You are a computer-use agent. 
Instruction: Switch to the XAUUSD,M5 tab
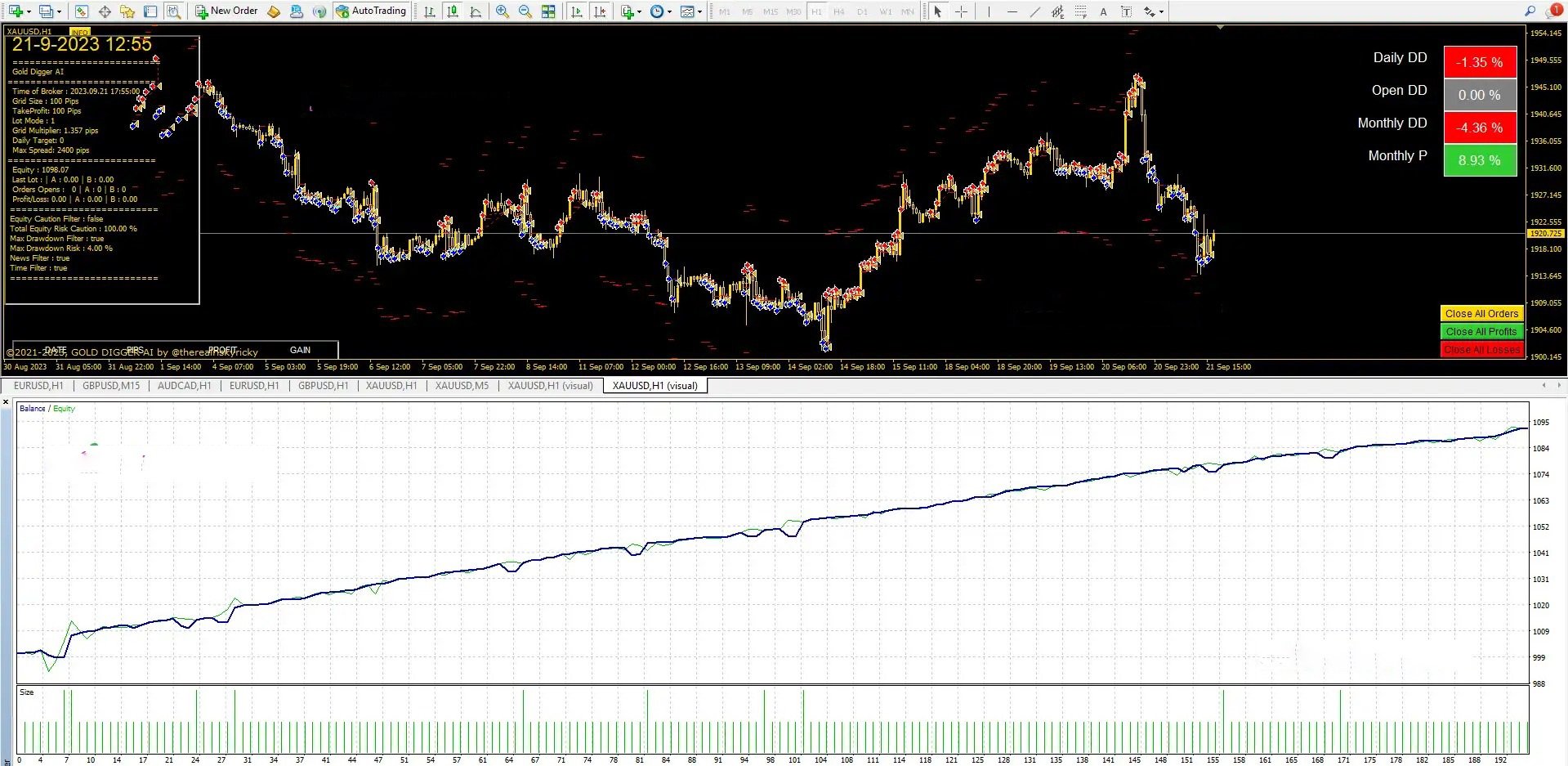(462, 386)
